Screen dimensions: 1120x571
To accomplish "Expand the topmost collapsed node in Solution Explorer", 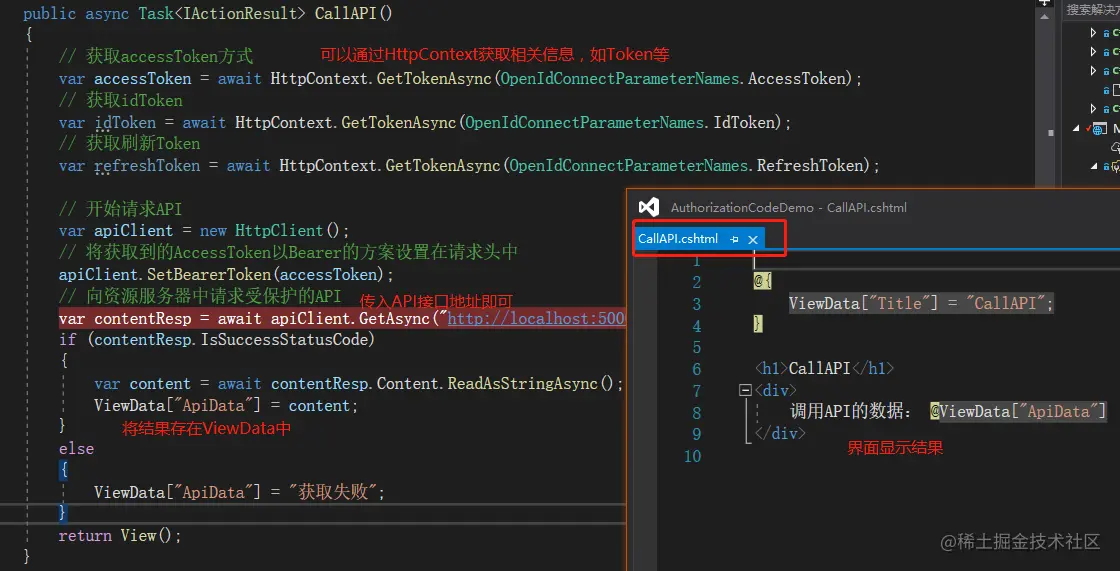I will coord(1093,32).
